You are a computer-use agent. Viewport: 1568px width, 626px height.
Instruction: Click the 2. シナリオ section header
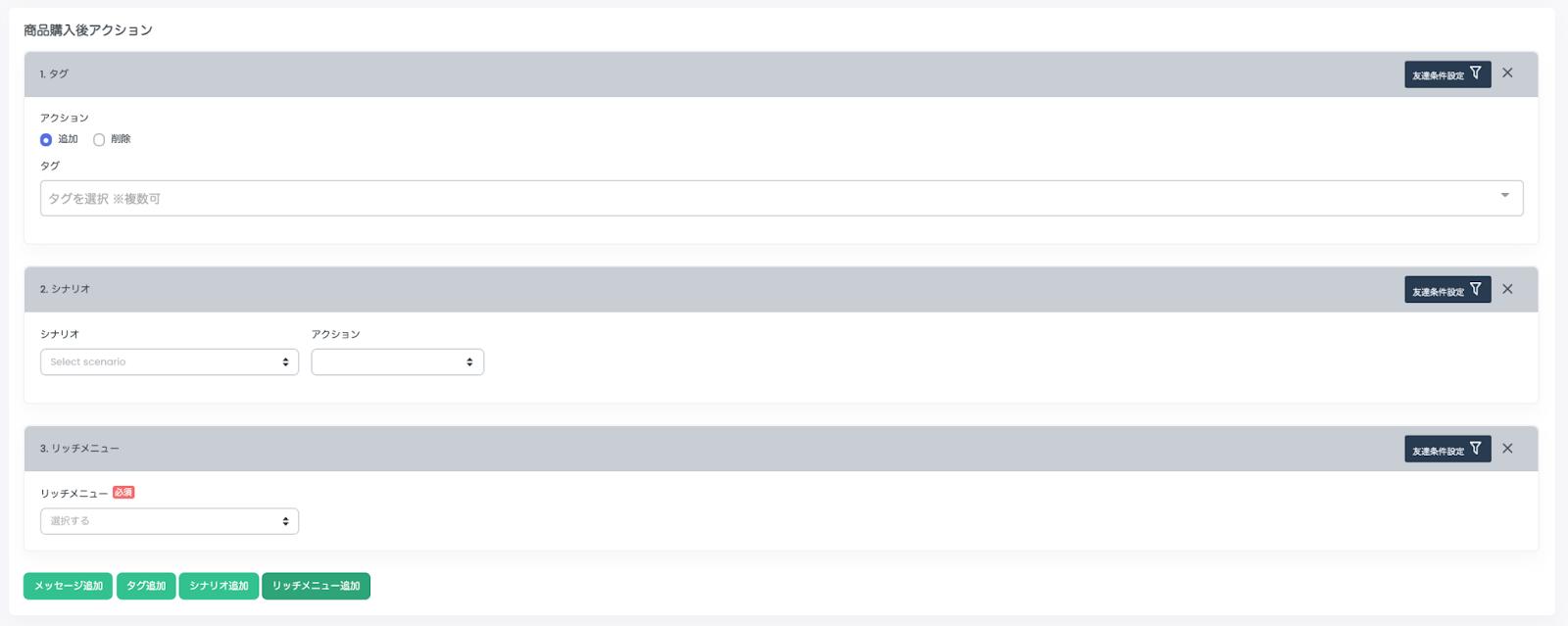coord(781,290)
